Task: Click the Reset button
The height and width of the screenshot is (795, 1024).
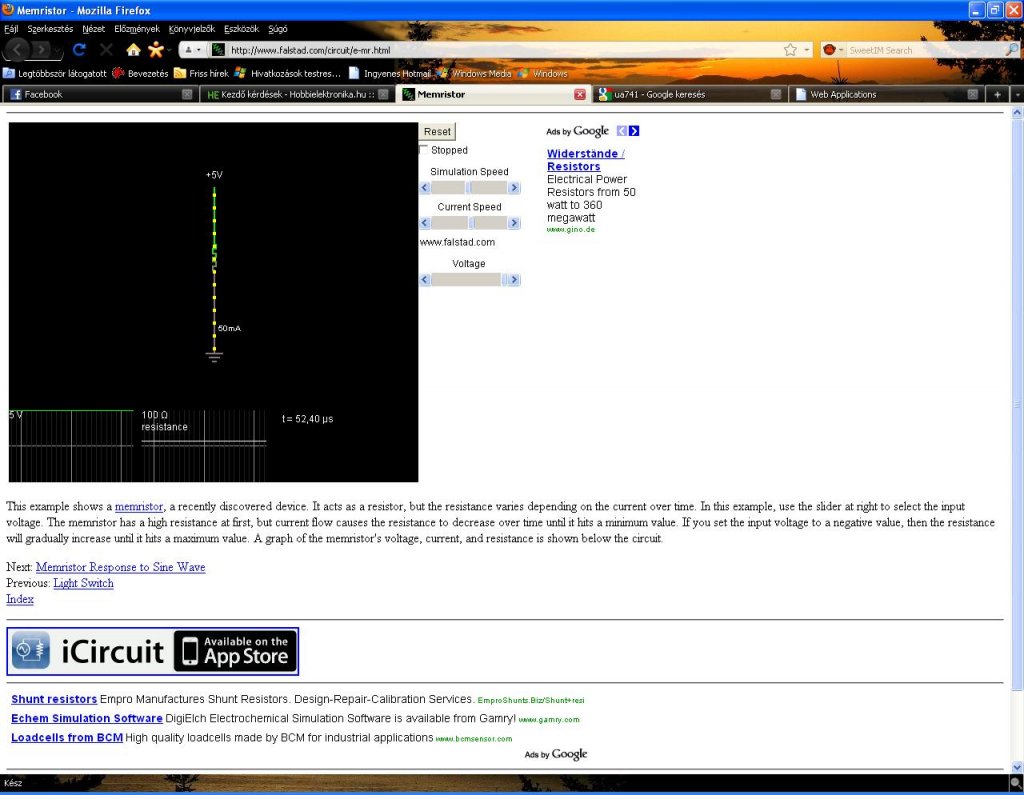Action: (x=437, y=131)
